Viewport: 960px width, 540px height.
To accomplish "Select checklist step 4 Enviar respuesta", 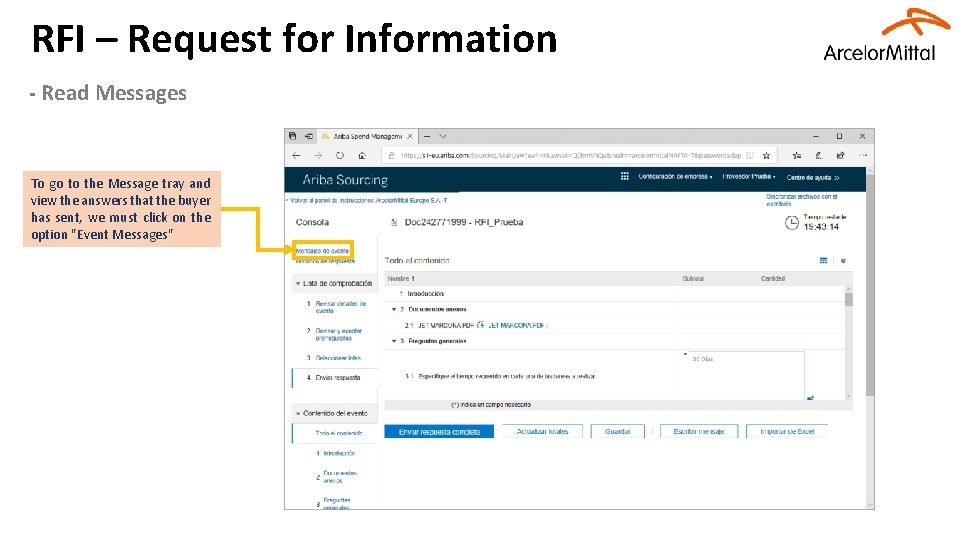I will (x=337, y=378).
